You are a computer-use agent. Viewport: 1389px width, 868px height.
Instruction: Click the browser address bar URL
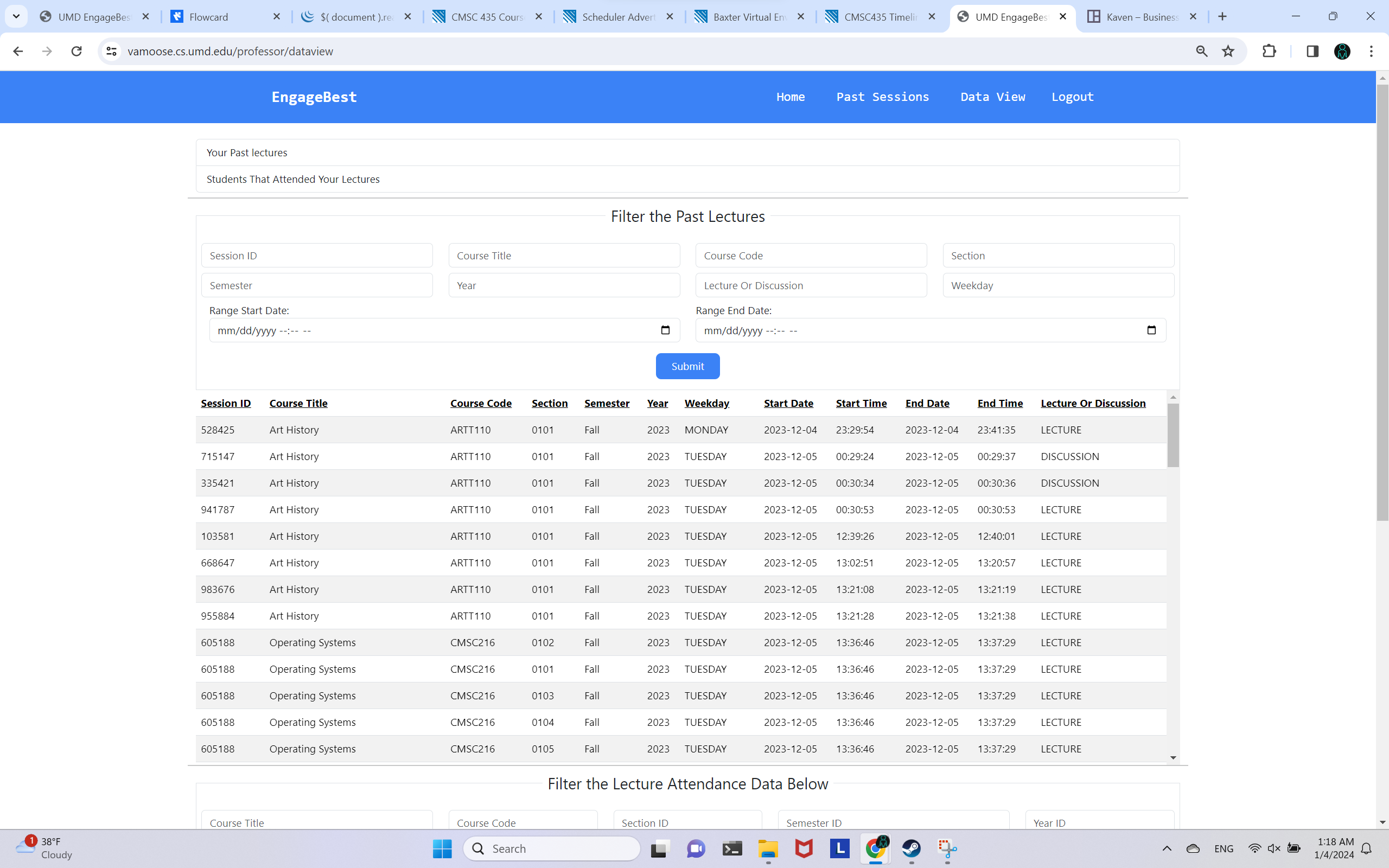[x=230, y=51]
